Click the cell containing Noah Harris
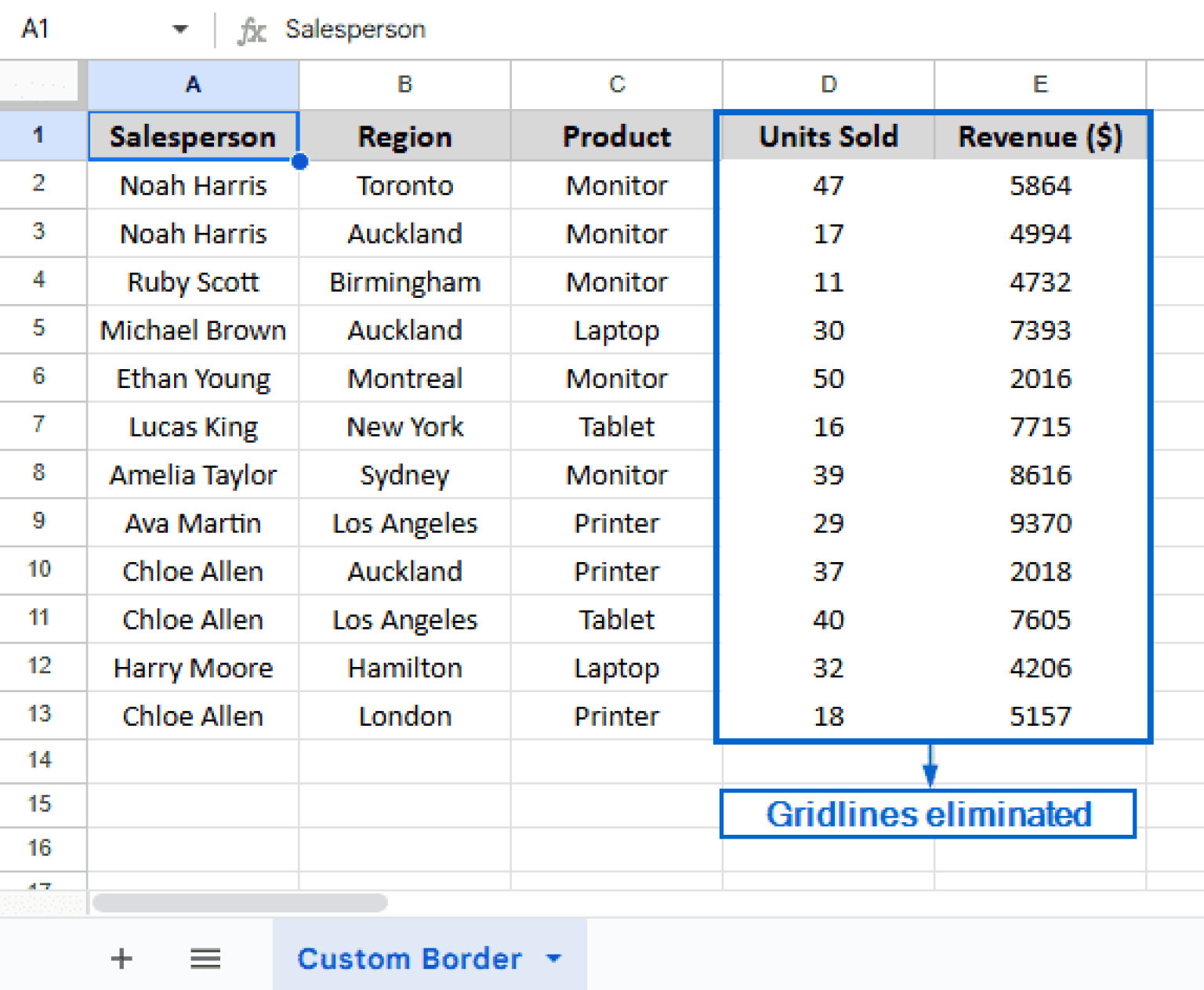 [x=193, y=185]
